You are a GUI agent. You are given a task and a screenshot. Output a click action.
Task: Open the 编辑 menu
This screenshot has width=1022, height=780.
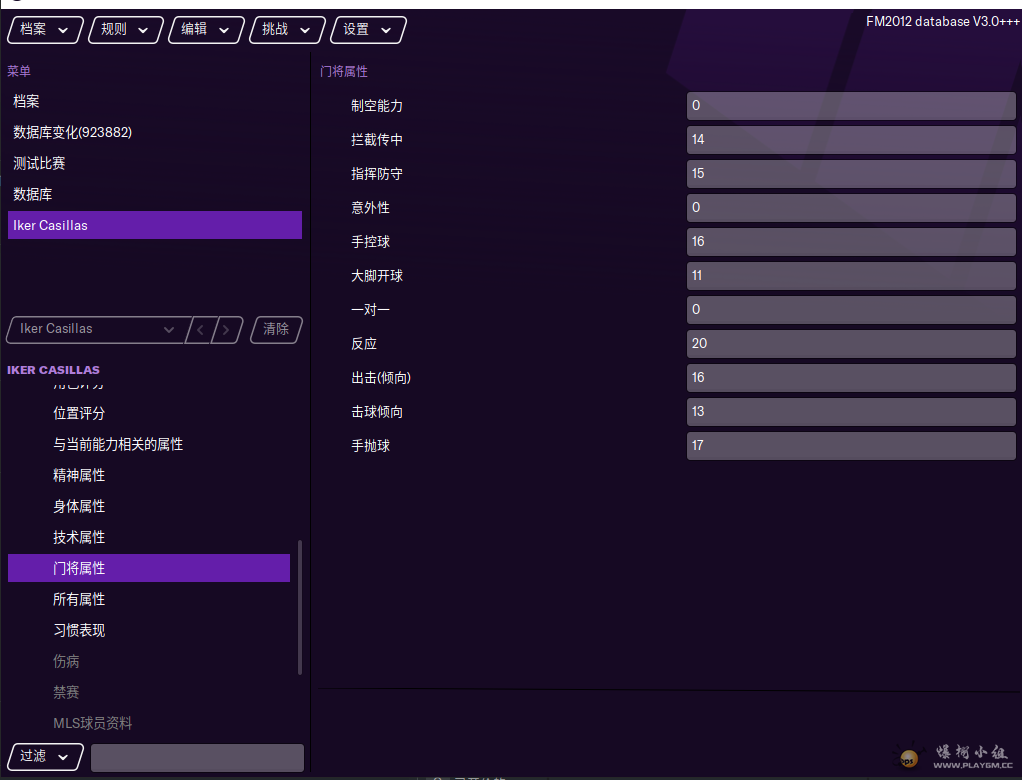205,30
